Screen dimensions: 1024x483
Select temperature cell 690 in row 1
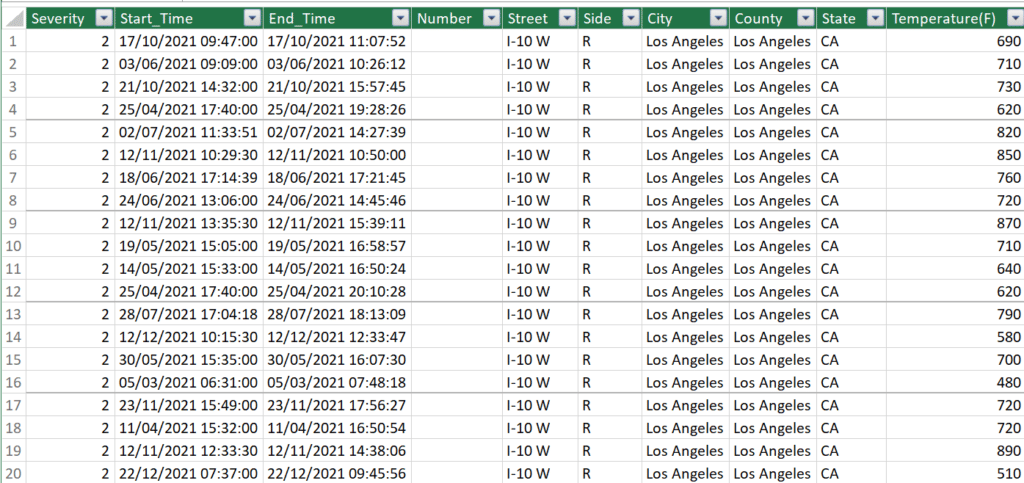(x=955, y=42)
